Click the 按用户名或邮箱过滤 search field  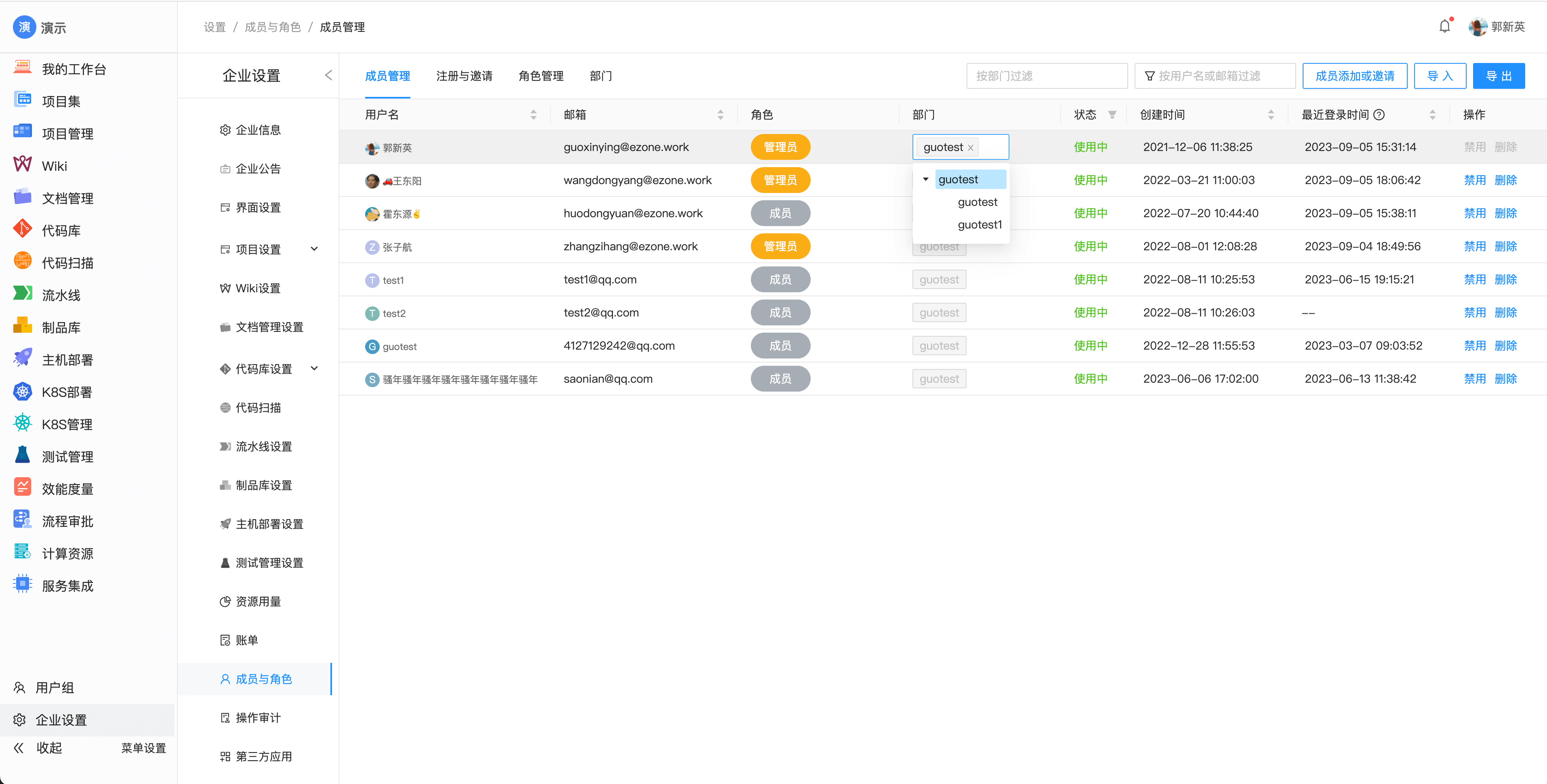[1214, 75]
